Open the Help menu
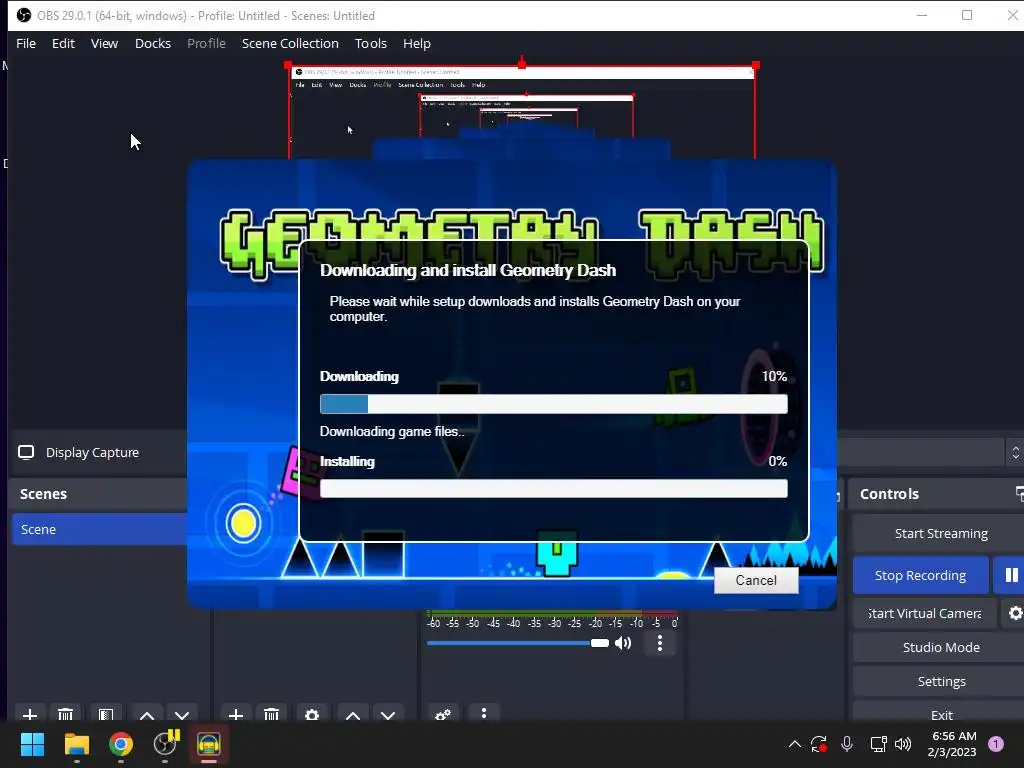This screenshot has height=768, width=1024. click(x=417, y=43)
